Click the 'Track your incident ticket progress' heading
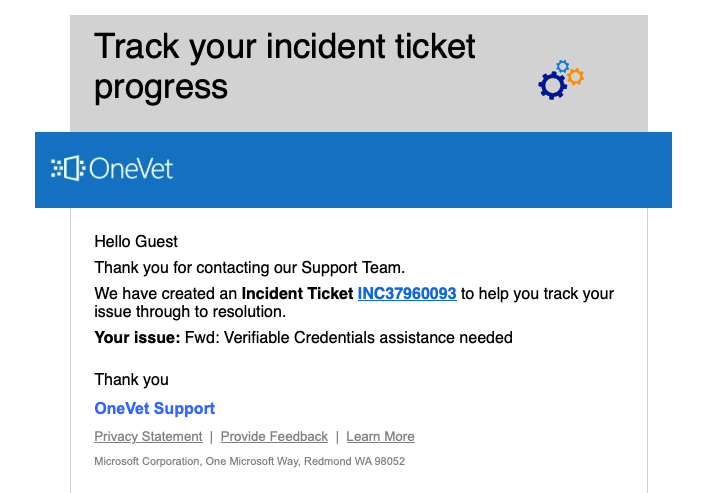The width and height of the screenshot is (704, 493). tap(284, 66)
